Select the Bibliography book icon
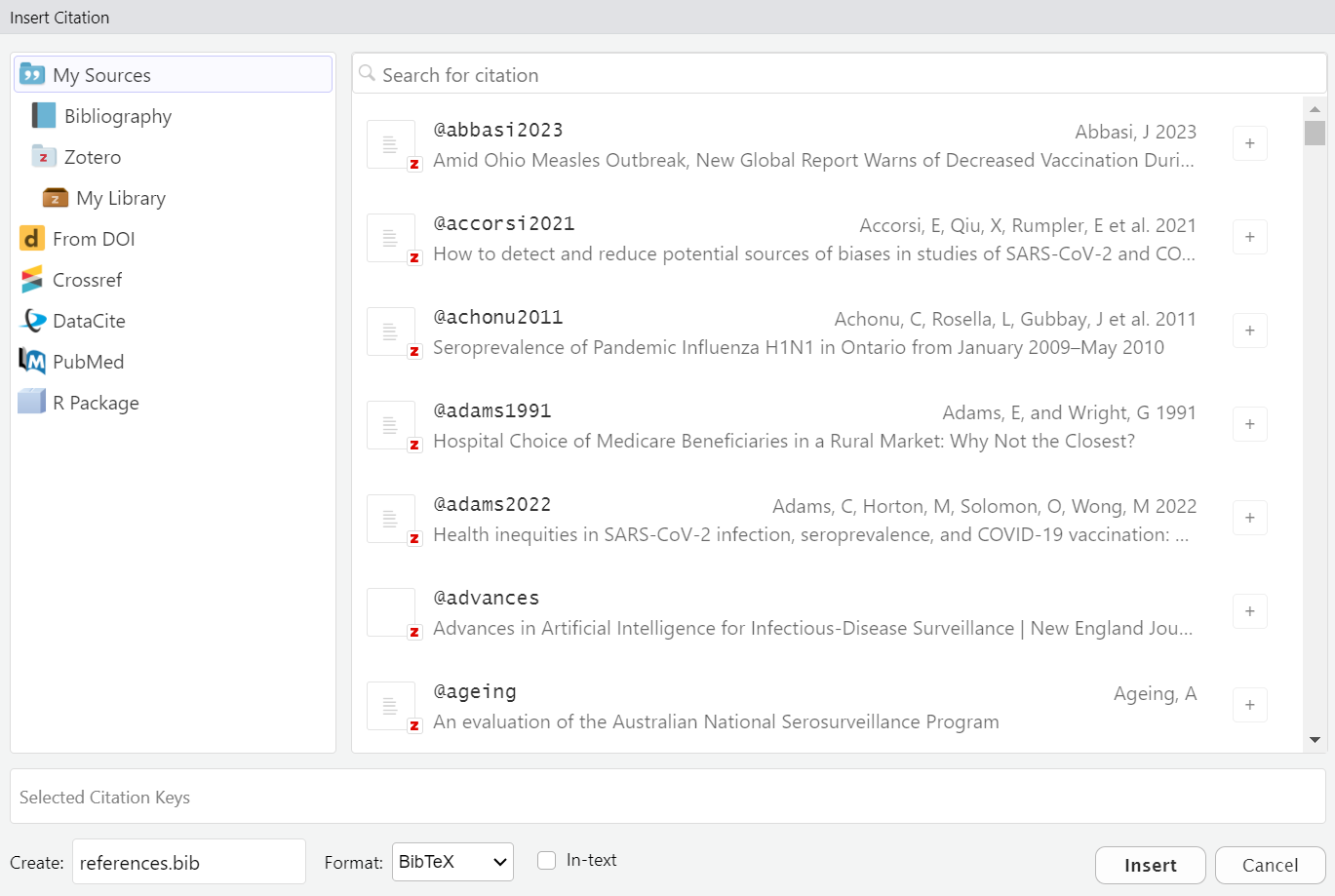Viewport: 1335px width, 896px height. click(44, 116)
